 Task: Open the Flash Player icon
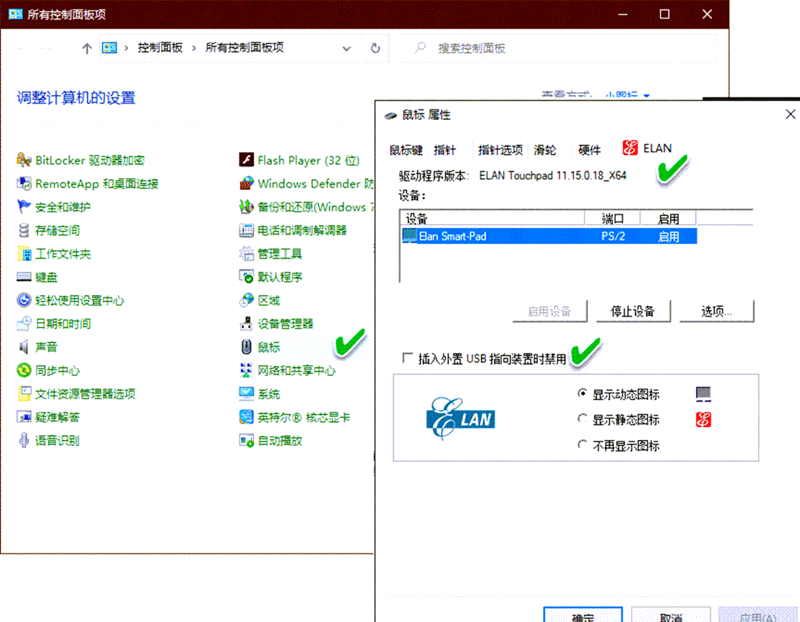pos(247,160)
